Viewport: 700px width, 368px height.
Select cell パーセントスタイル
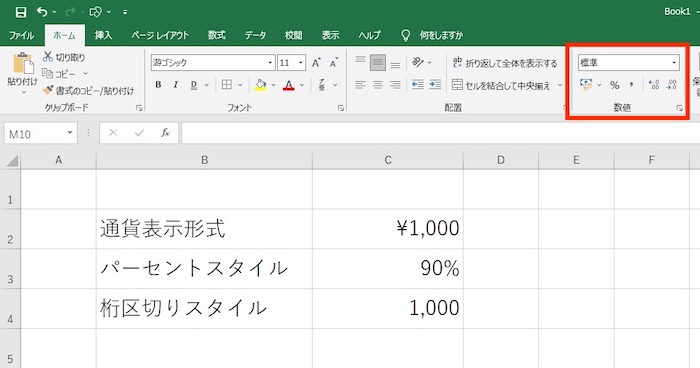(x=204, y=269)
